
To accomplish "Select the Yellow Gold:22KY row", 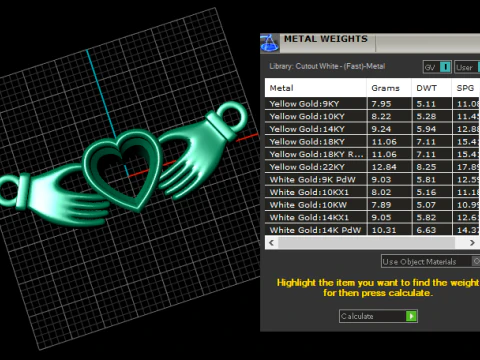I will [372, 167].
